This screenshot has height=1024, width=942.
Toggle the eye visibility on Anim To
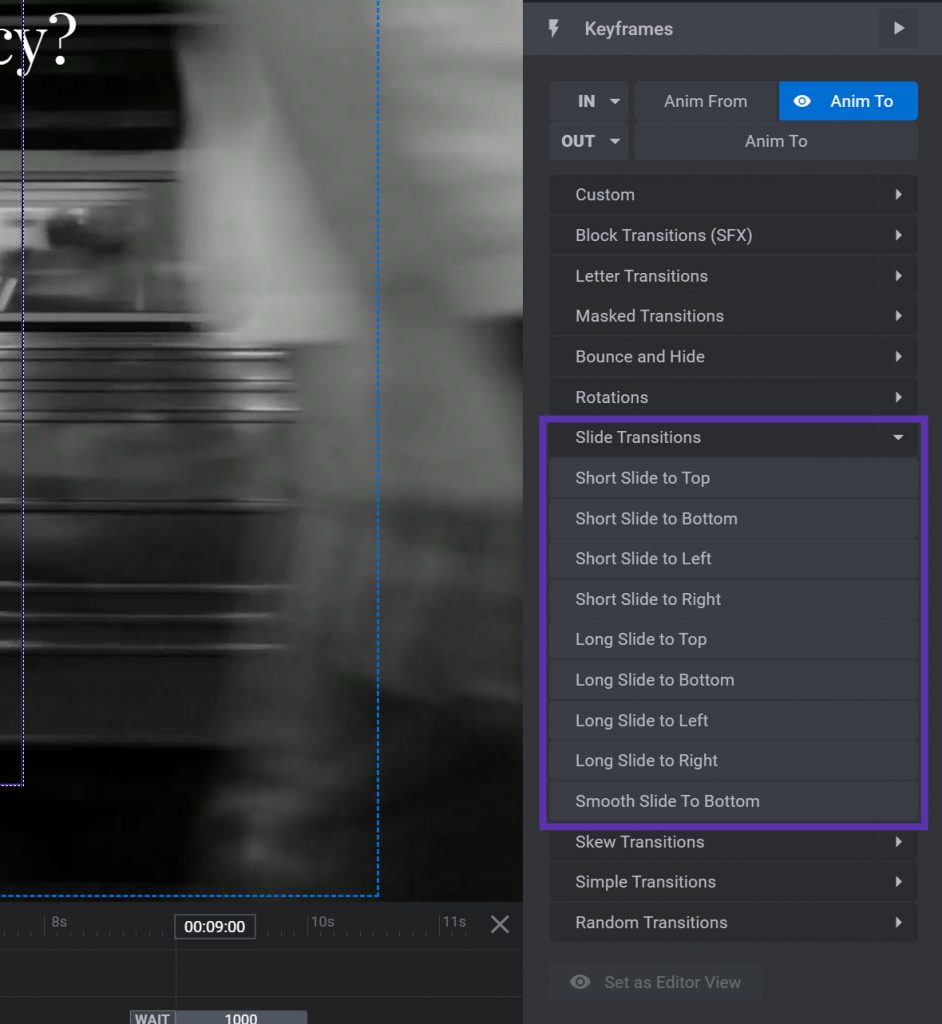point(803,100)
